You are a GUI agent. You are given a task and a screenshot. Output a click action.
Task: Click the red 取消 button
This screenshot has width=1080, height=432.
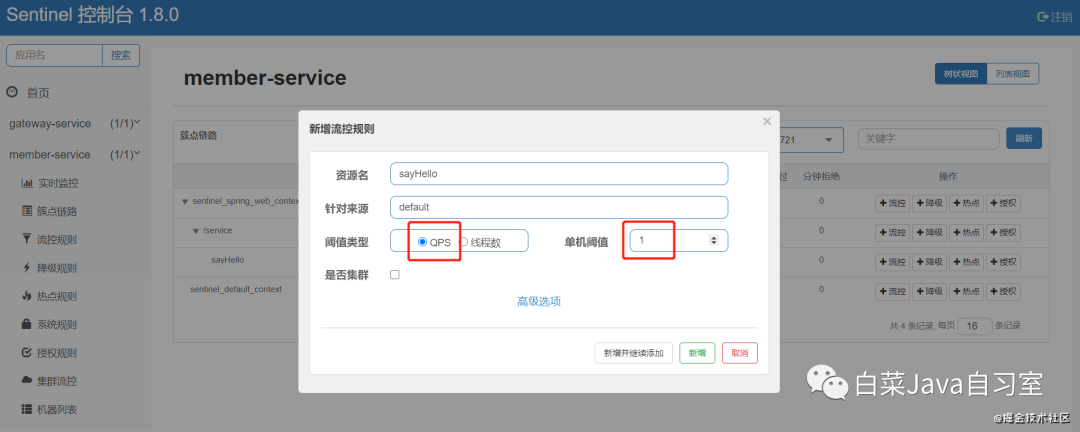[x=740, y=353]
